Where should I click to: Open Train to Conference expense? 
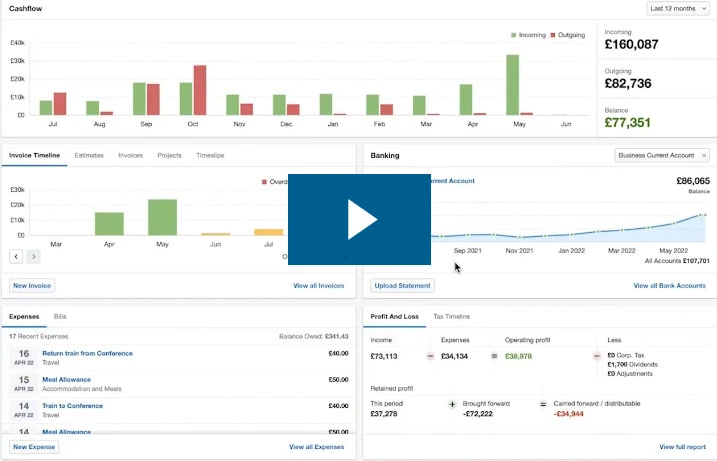[x=72, y=406]
